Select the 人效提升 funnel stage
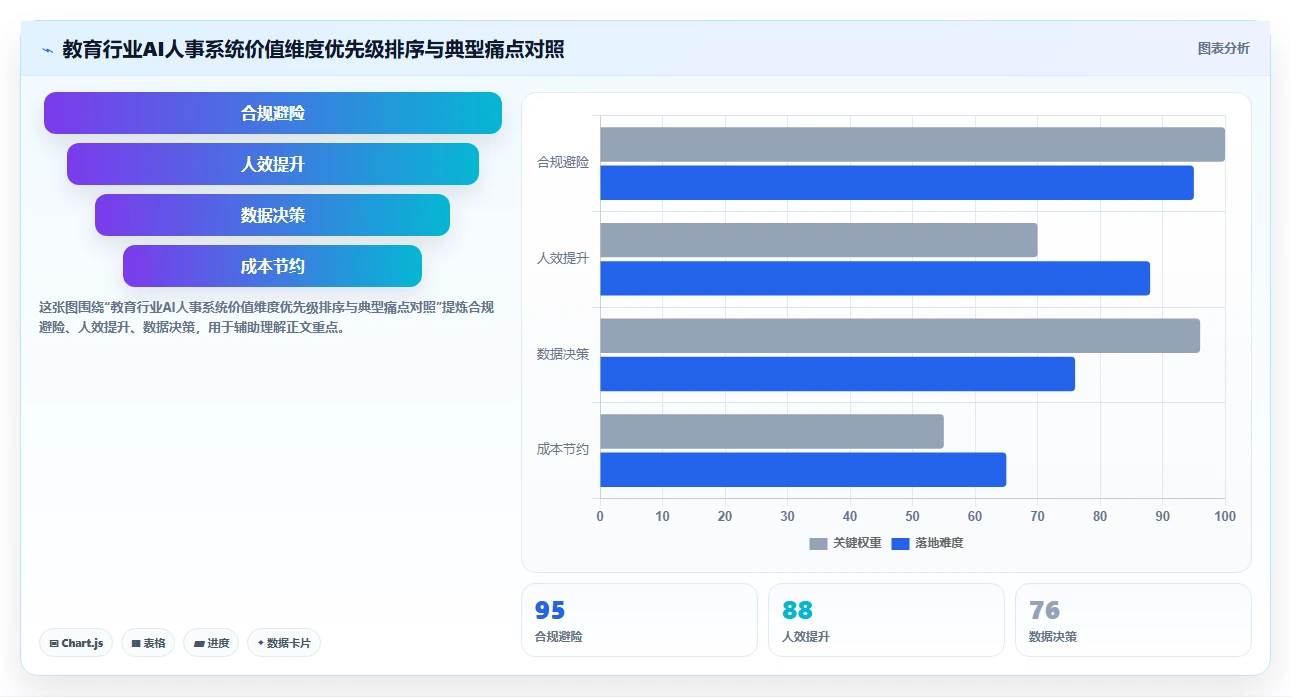 [x=273, y=164]
